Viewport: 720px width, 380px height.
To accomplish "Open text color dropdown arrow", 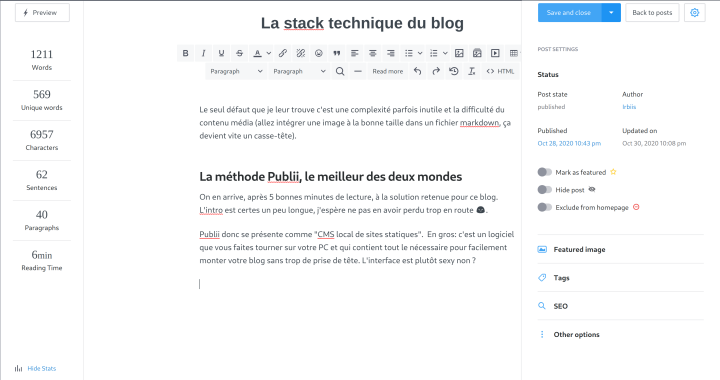I will [269, 53].
